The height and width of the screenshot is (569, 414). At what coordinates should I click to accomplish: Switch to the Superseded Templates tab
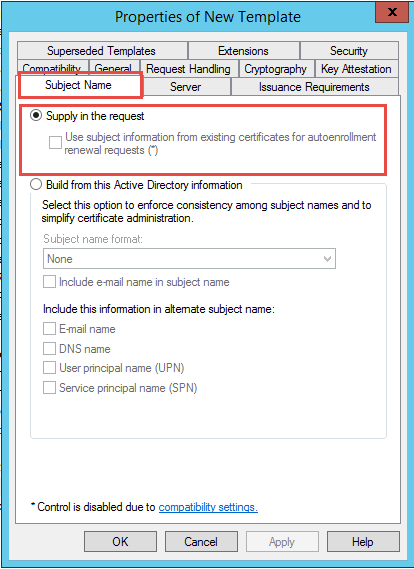pos(102,50)
